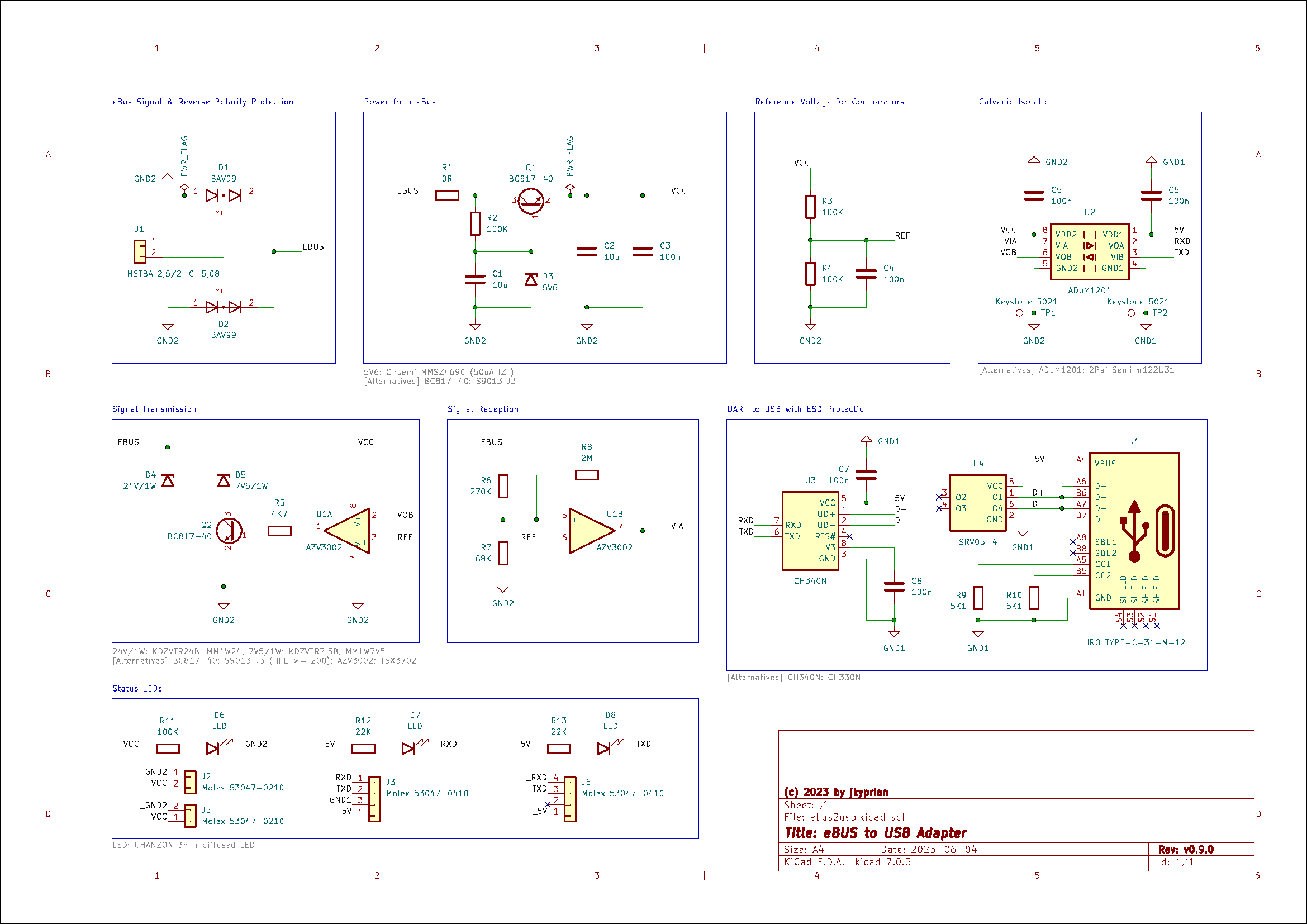Select the J5 Molex 53047-0210 connector
This screenshot has height=924, width=1307.
[x=190, y=815]
